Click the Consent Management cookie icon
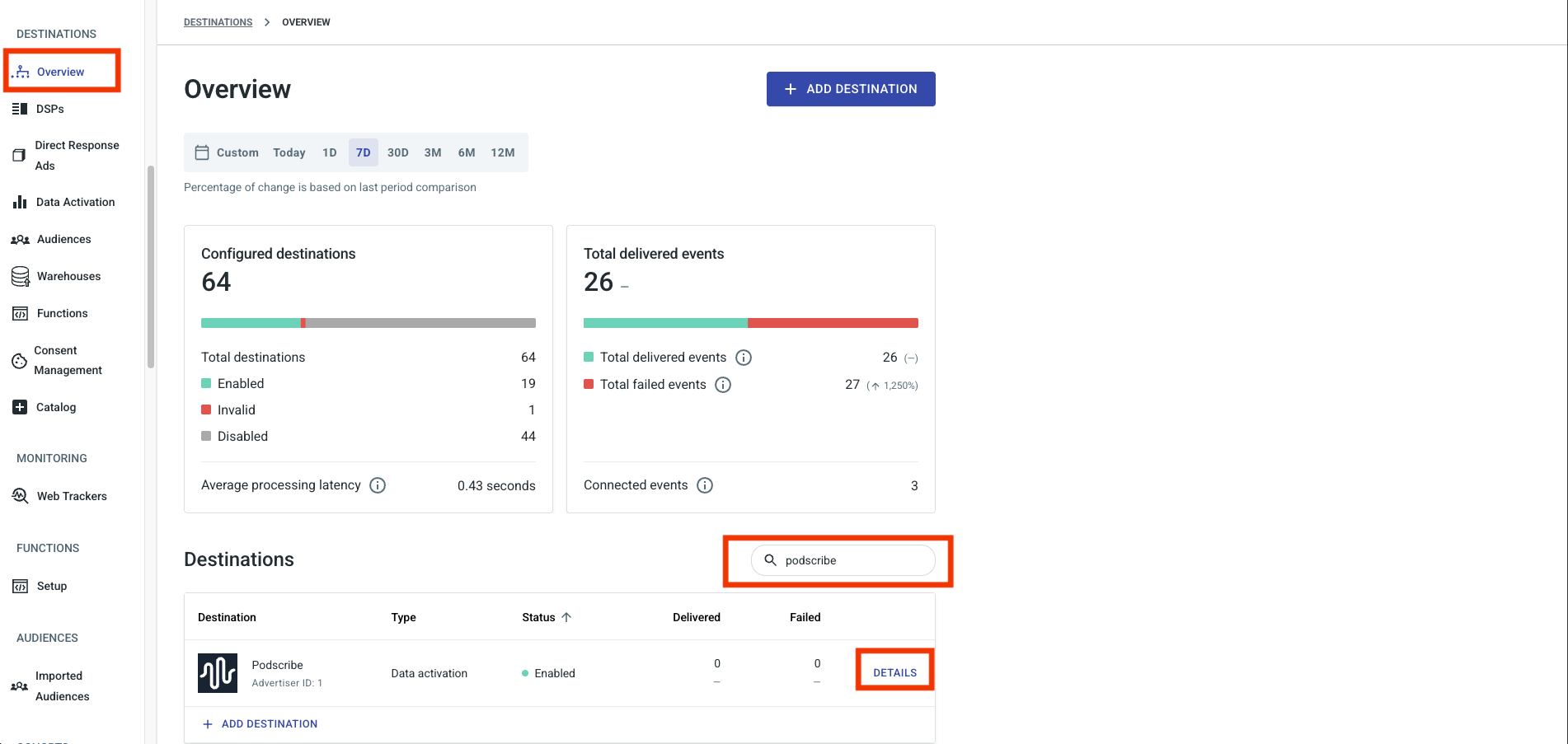This screenshot has width=1568, height=744. (20, 361)
